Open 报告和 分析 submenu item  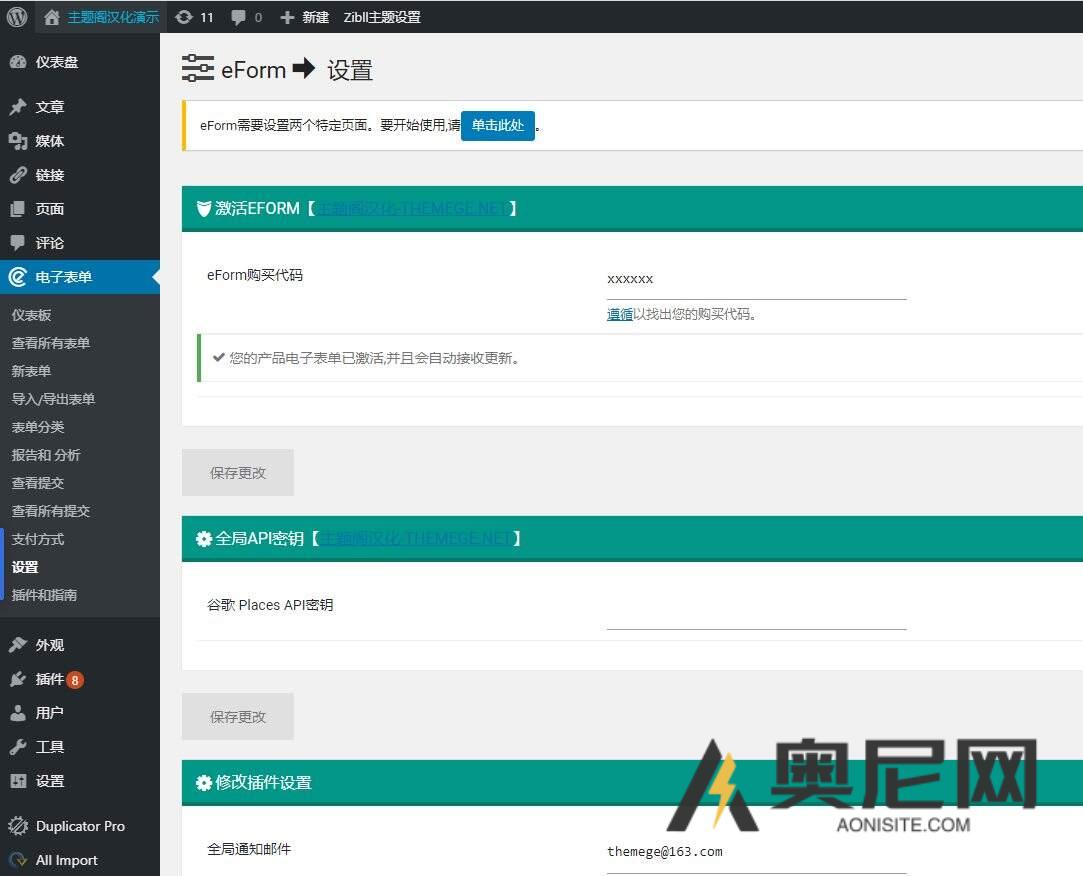46,455
